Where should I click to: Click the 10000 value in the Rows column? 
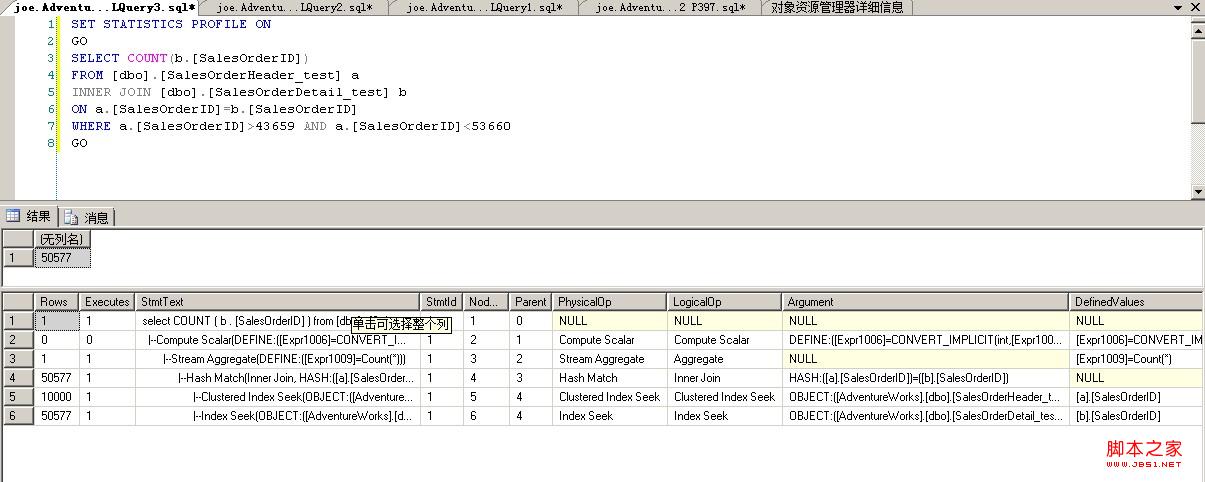coord(58,397)
